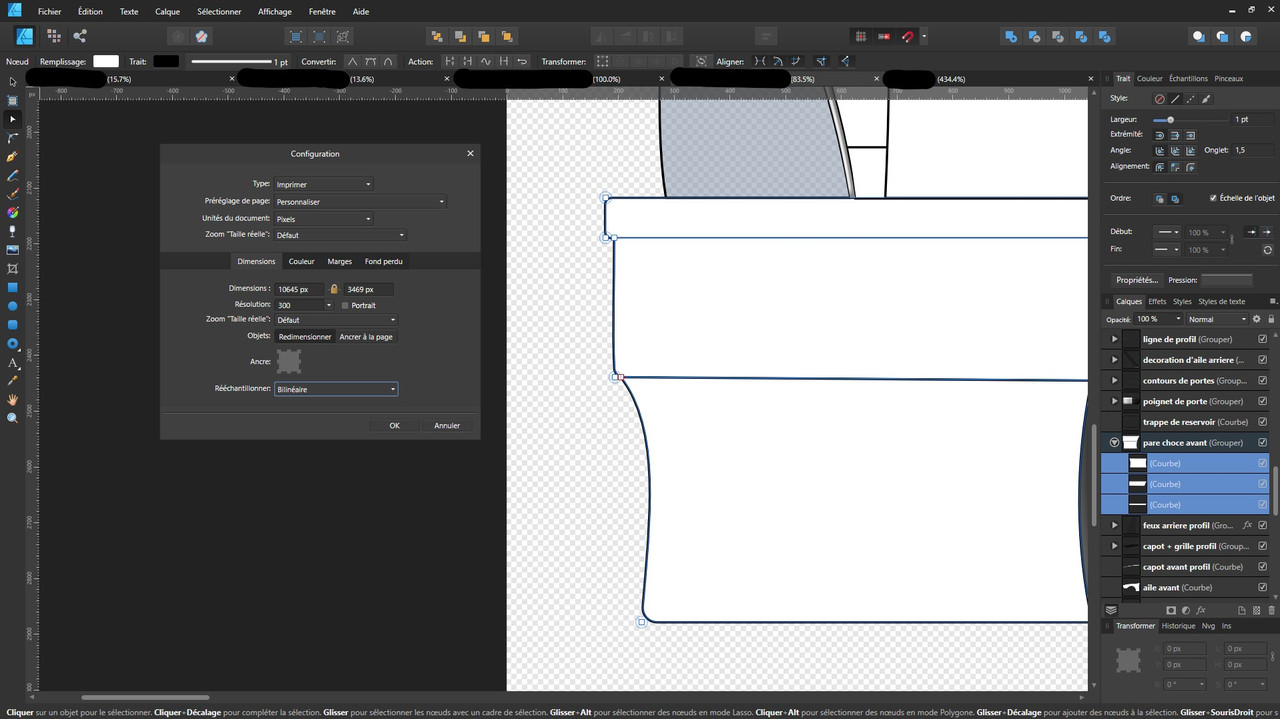The width and height of the screenshot is (1280, 719).
Task: Open the Unités du document dropdown
Action: 323,218
